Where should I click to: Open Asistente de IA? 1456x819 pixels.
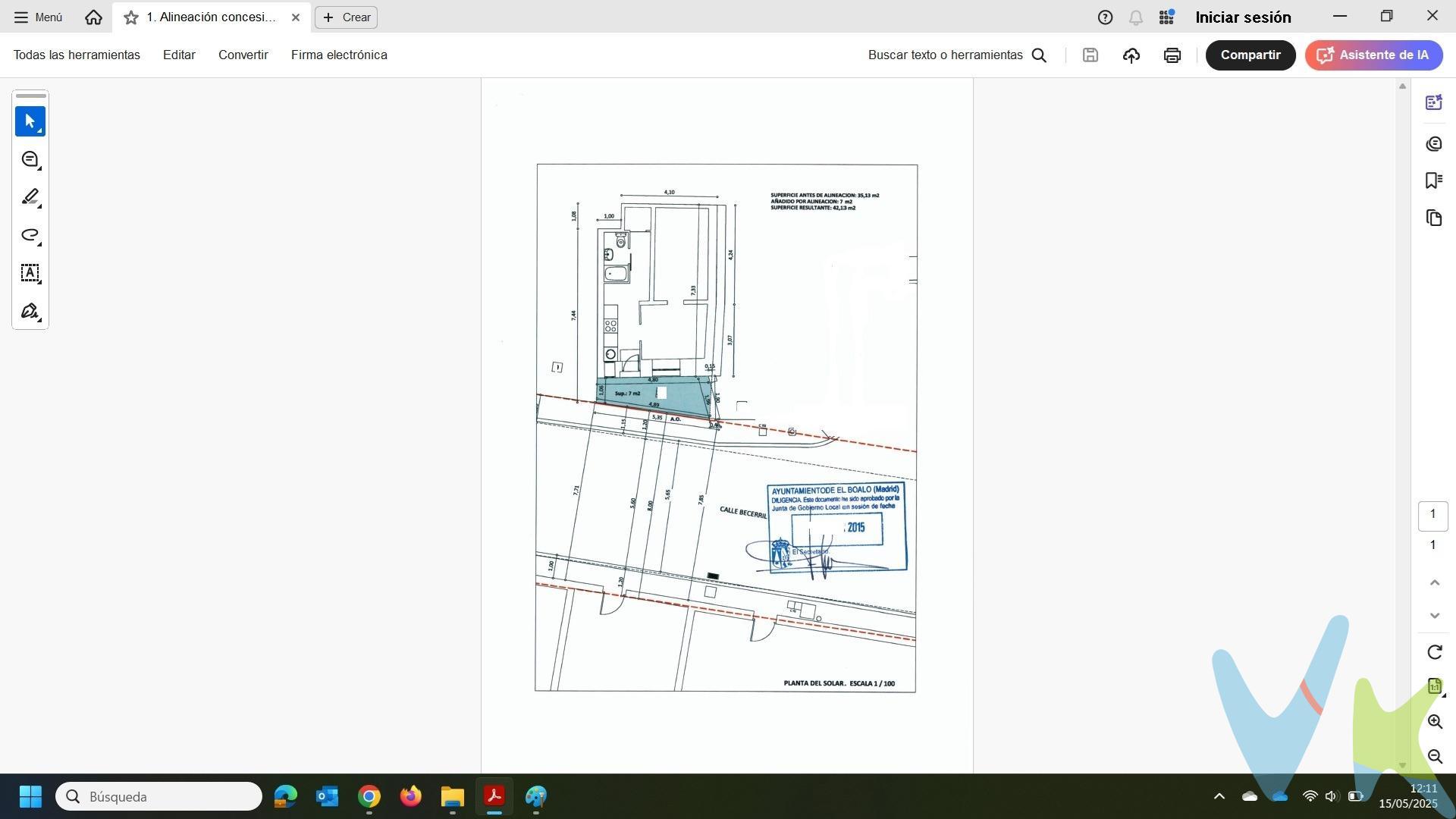(x=1373, y=55)
